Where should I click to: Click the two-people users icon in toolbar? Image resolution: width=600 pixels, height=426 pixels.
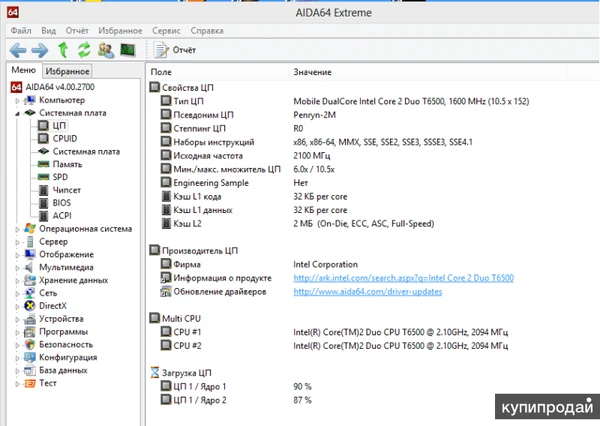coord(105,50)
